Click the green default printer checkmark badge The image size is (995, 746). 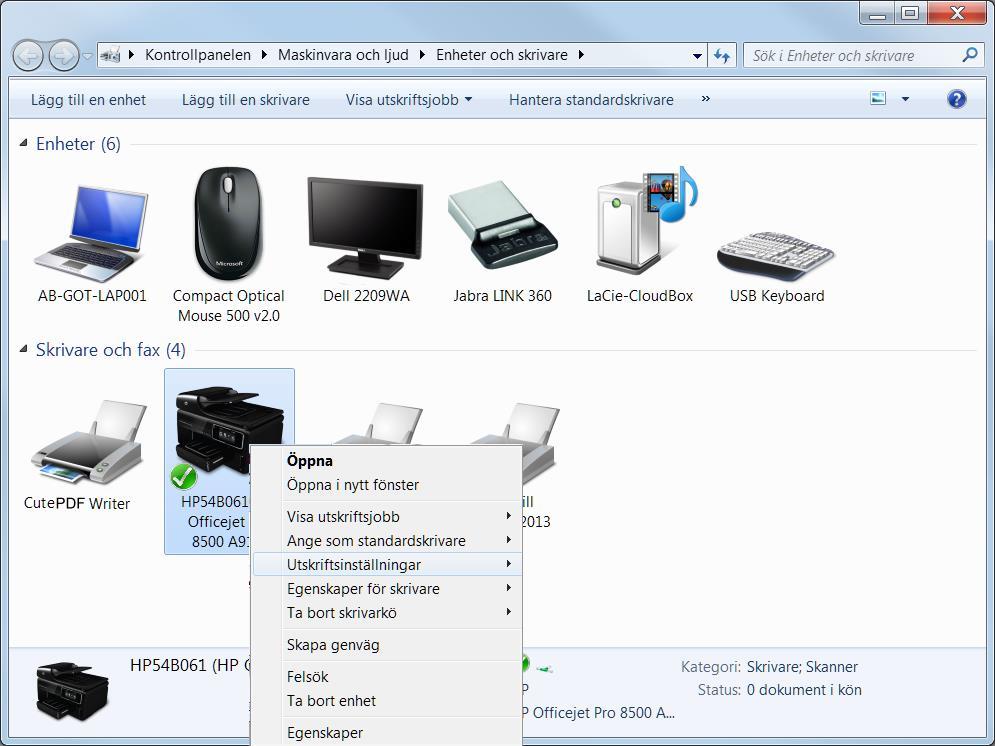pyautogui.click(x=184, y=476)
